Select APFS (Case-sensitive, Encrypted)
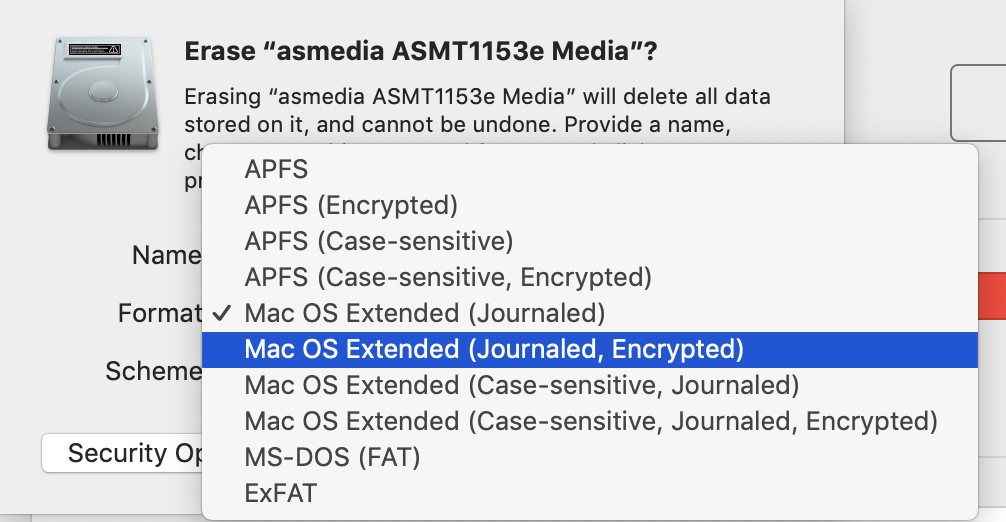 [447, 277]
